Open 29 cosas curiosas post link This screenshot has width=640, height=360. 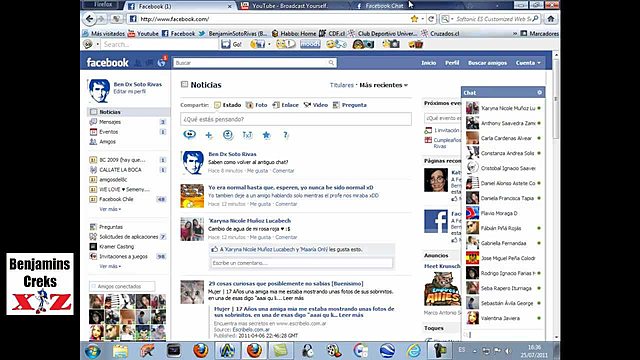click(x=286, y=283)
